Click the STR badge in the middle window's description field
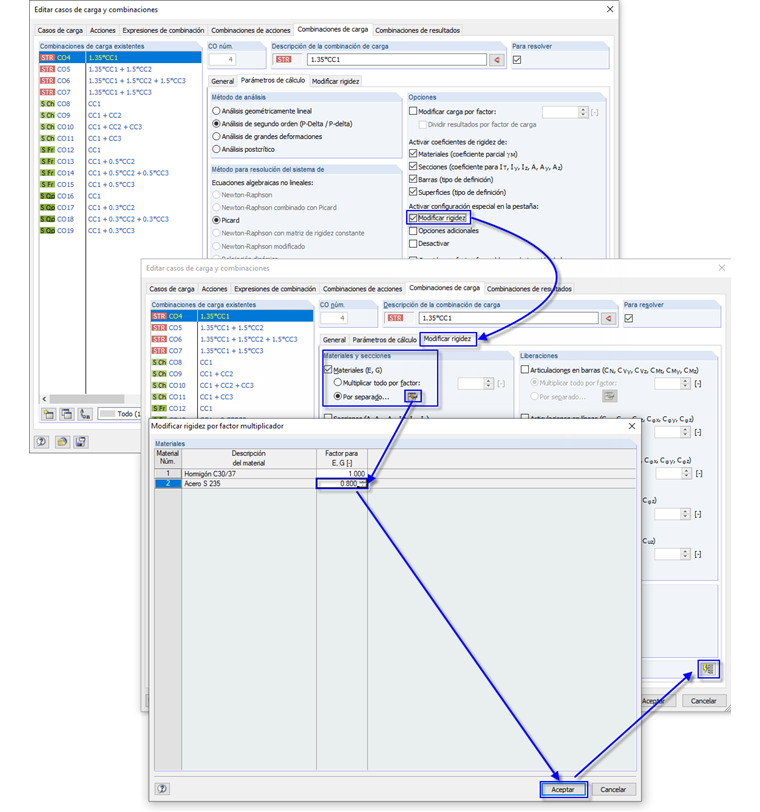The height and width of the screenshot is (812, 760). tap(395, 318)
